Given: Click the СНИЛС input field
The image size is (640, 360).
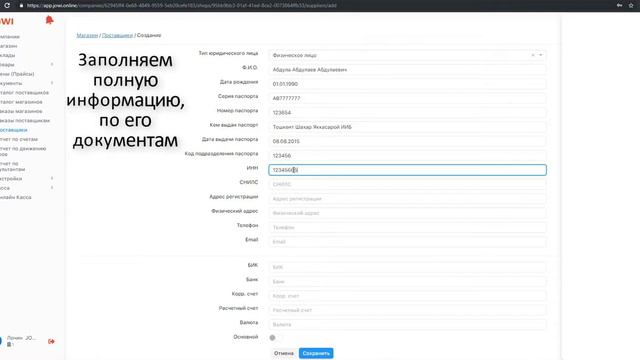Looking at the screenshot, I should pos(407,184).
